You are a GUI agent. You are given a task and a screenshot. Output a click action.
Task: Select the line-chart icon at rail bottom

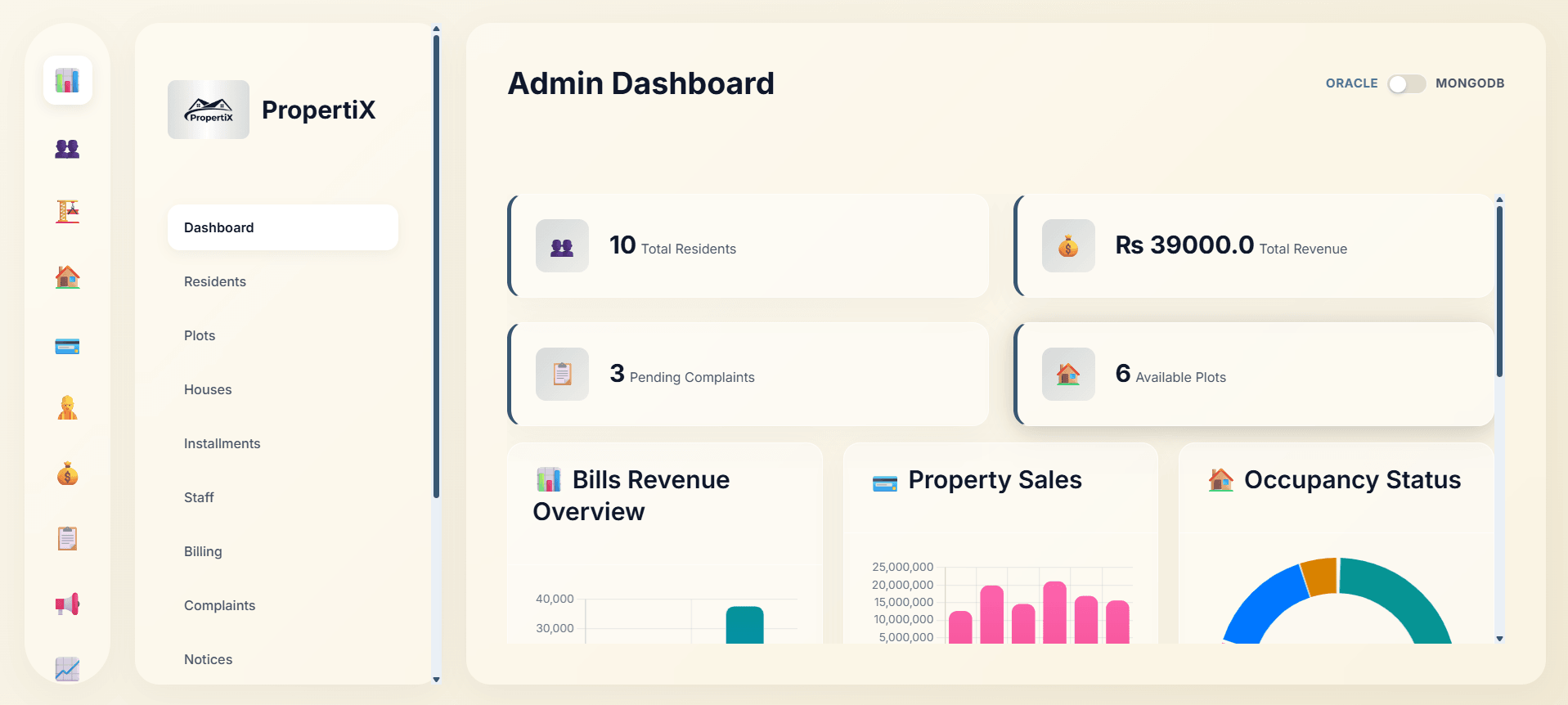point(67,669)
